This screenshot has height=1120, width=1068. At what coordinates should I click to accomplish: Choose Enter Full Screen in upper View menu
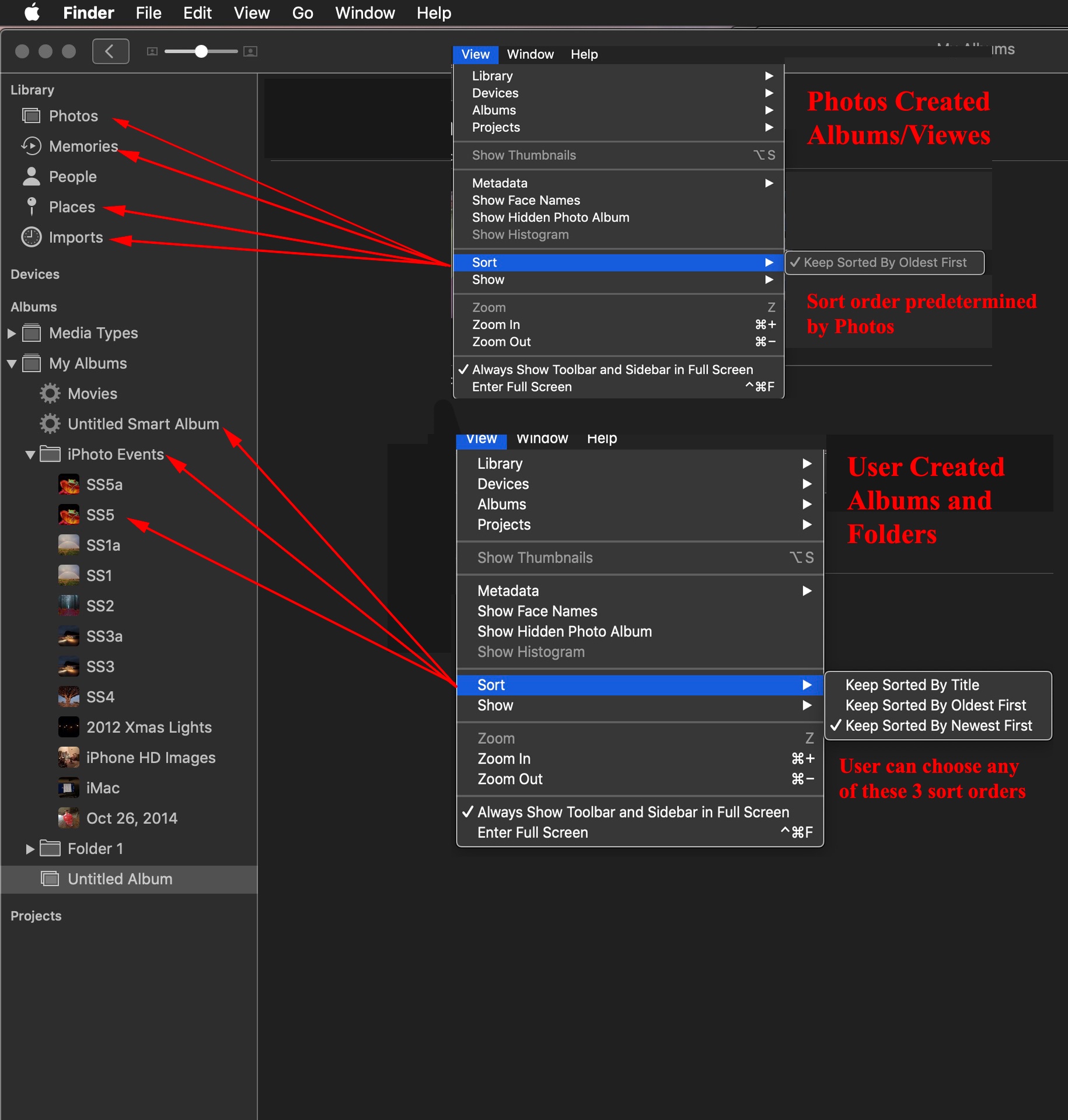[619, 387]
